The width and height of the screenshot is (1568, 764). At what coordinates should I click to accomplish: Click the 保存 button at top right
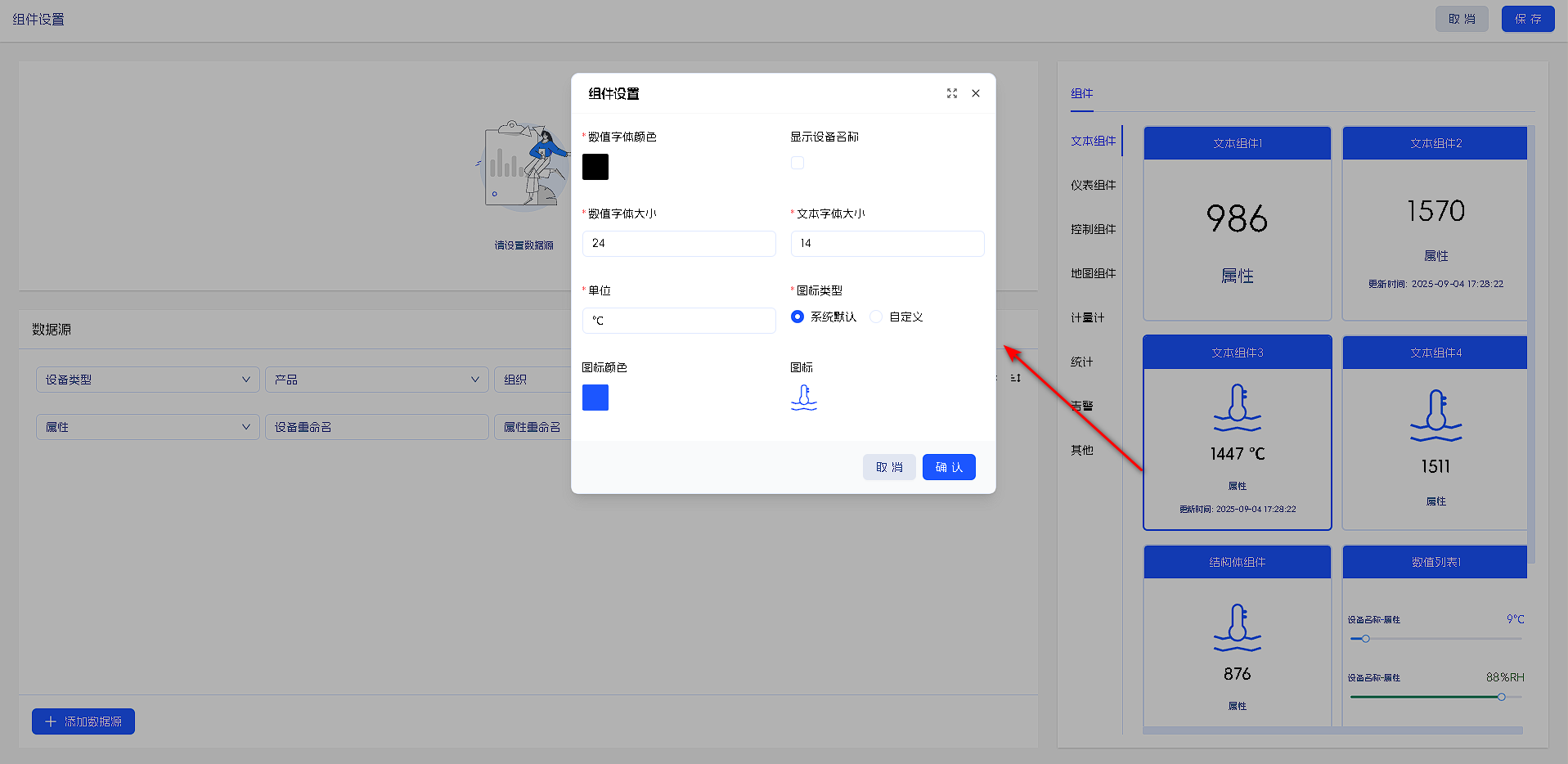pos(1527,19)
